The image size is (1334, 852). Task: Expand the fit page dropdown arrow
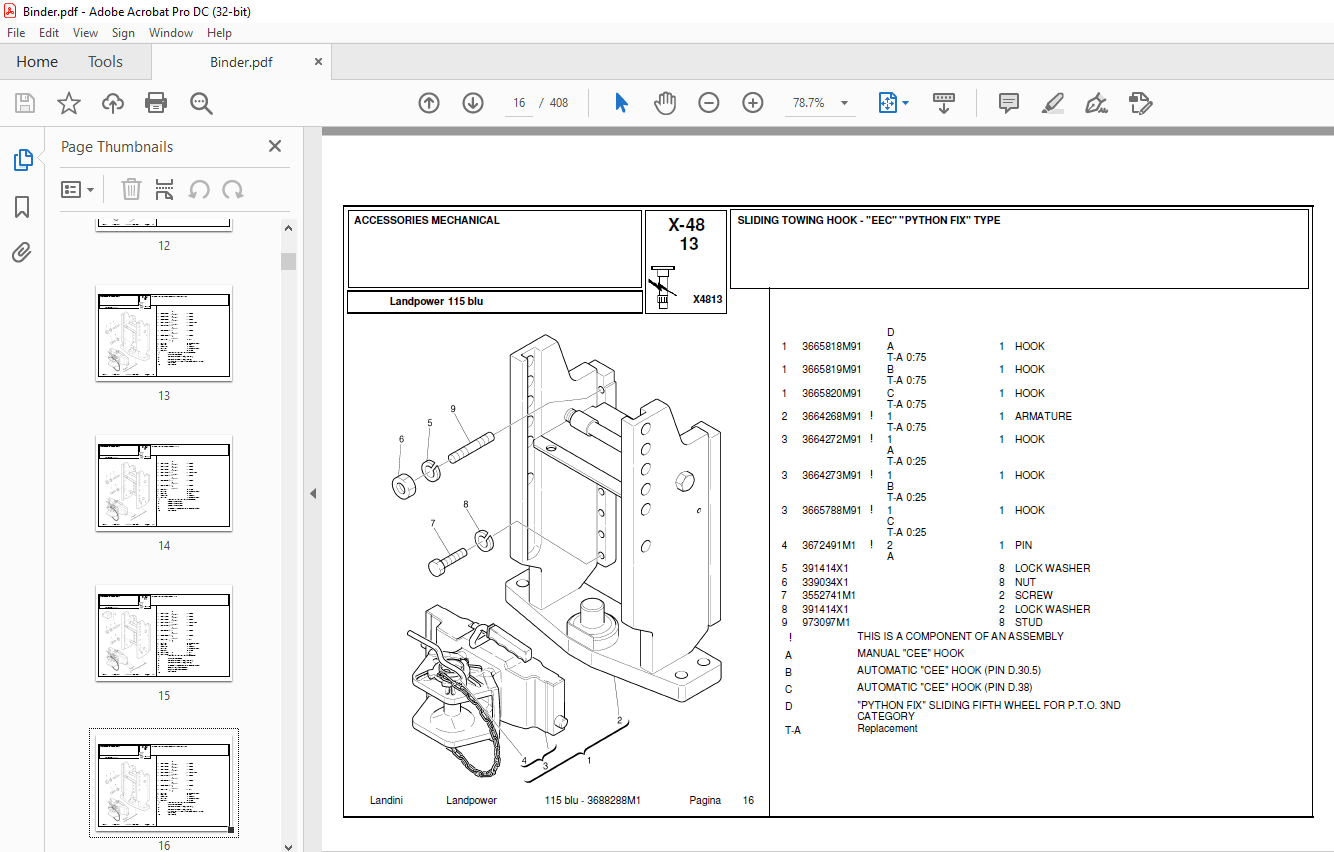point(905,103)
